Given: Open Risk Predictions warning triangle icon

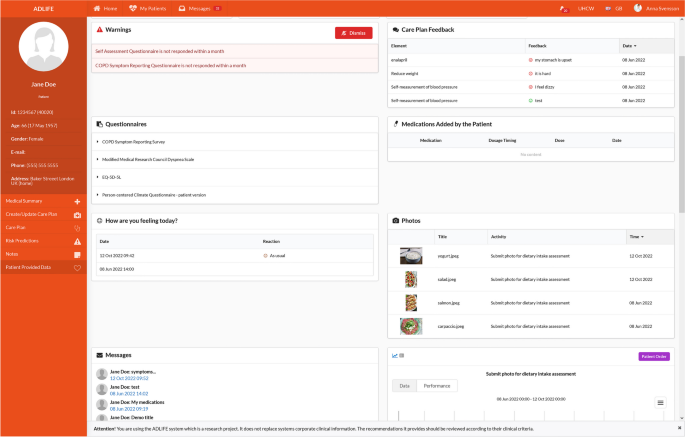Looking at the screenshot, I should (77, 241).
